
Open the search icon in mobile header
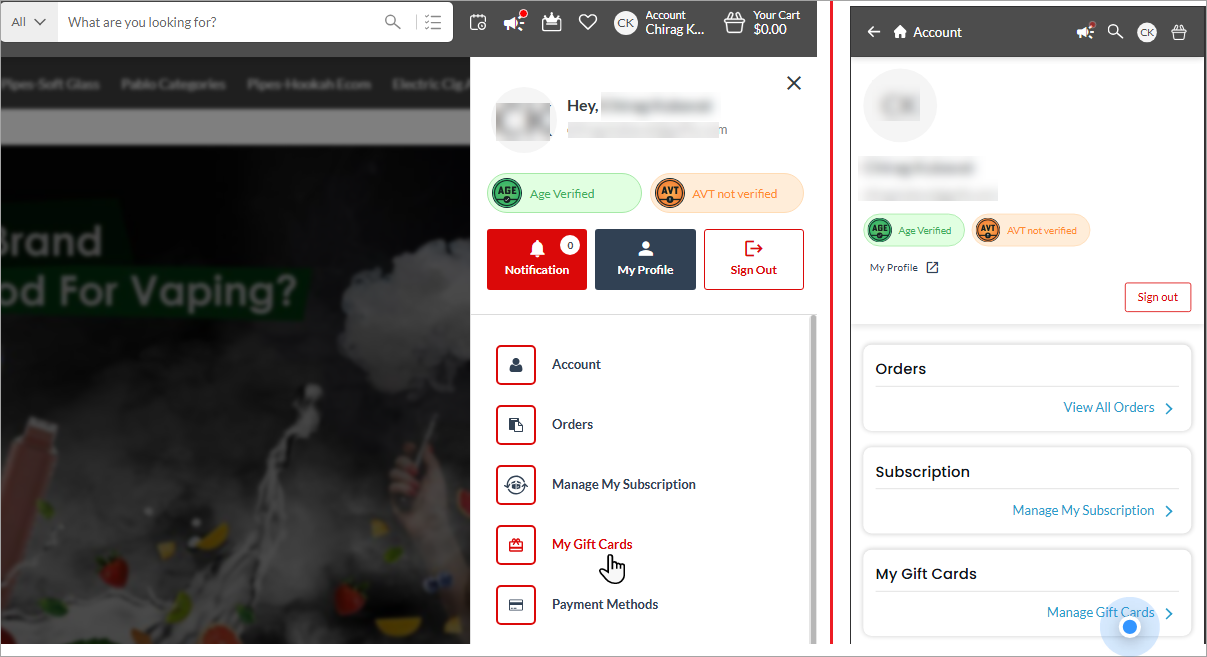(1116, 32)
